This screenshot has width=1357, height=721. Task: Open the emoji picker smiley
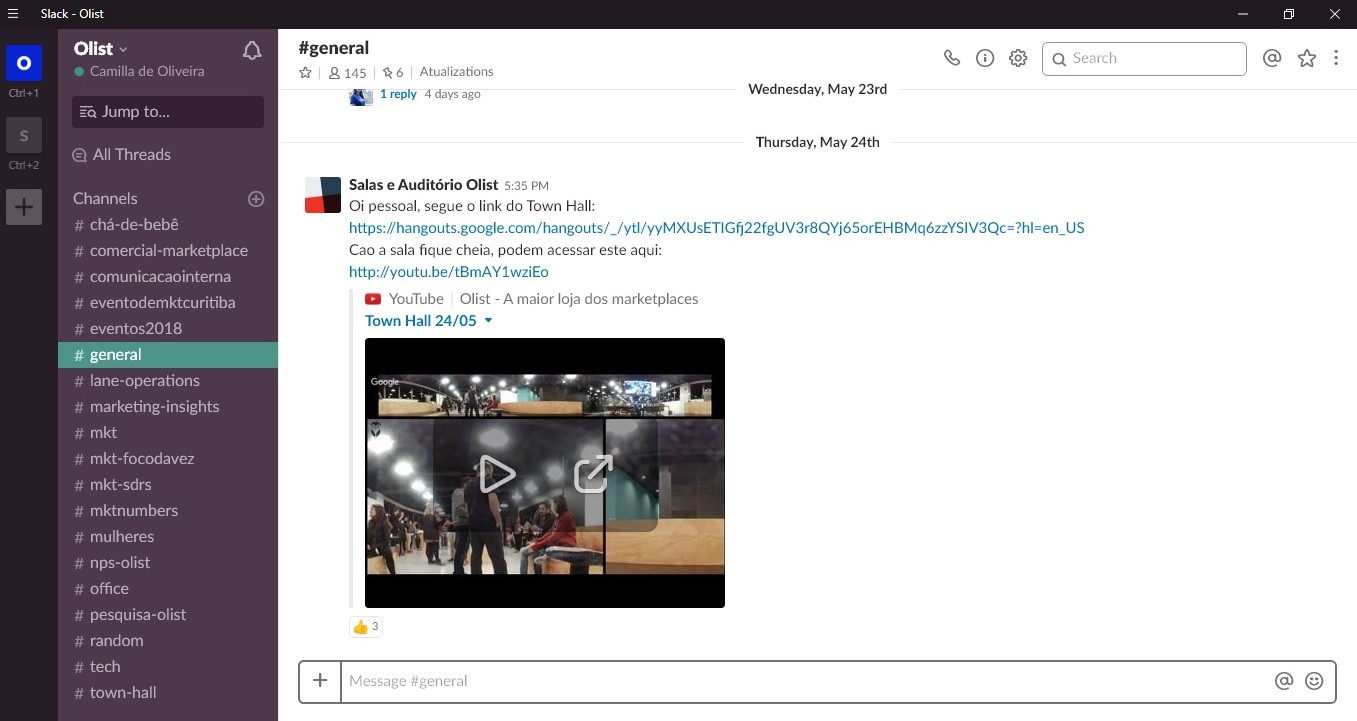pos(1314,681)
